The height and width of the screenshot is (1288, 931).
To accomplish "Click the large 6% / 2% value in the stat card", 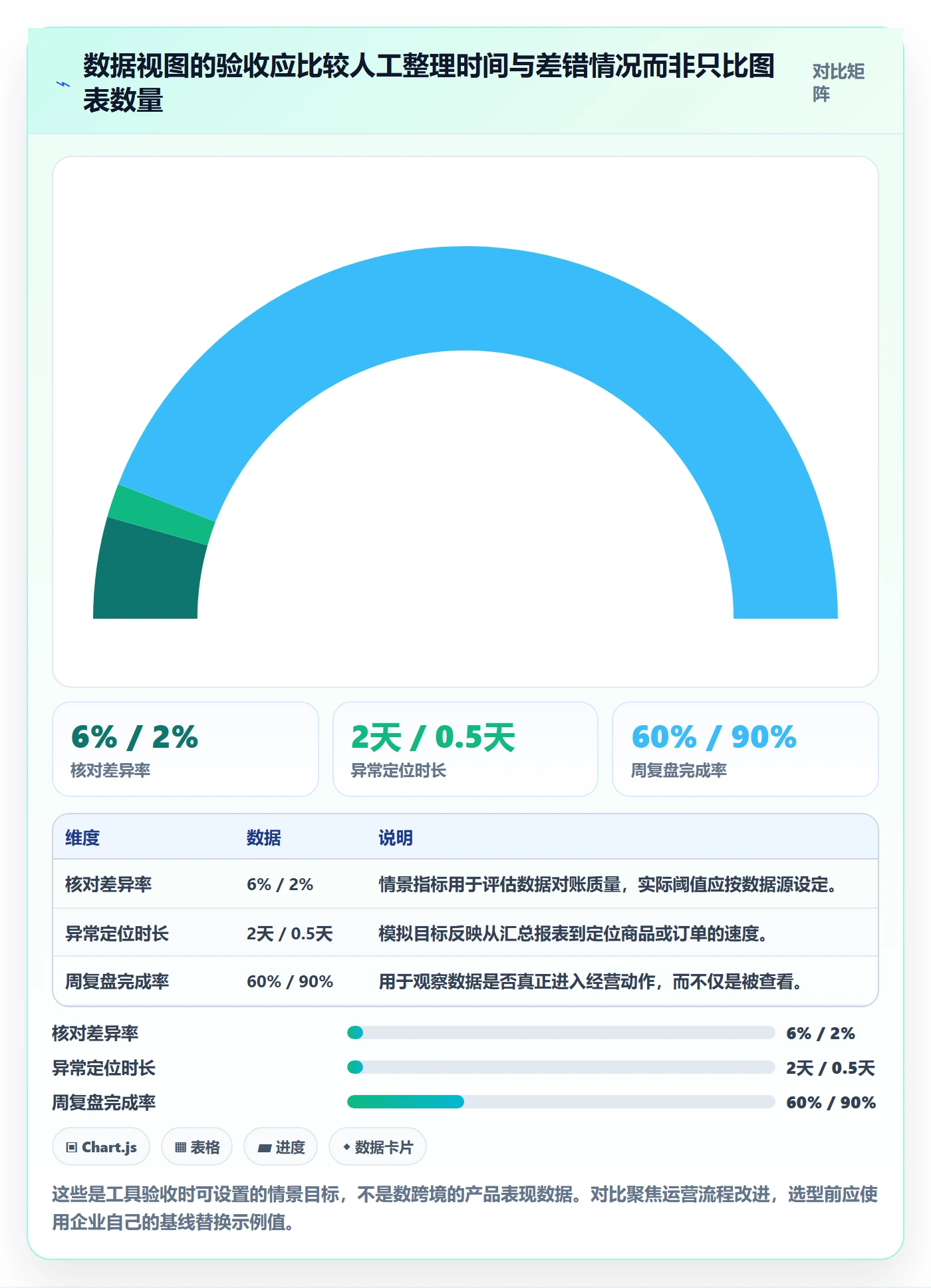I will point(134,736).
